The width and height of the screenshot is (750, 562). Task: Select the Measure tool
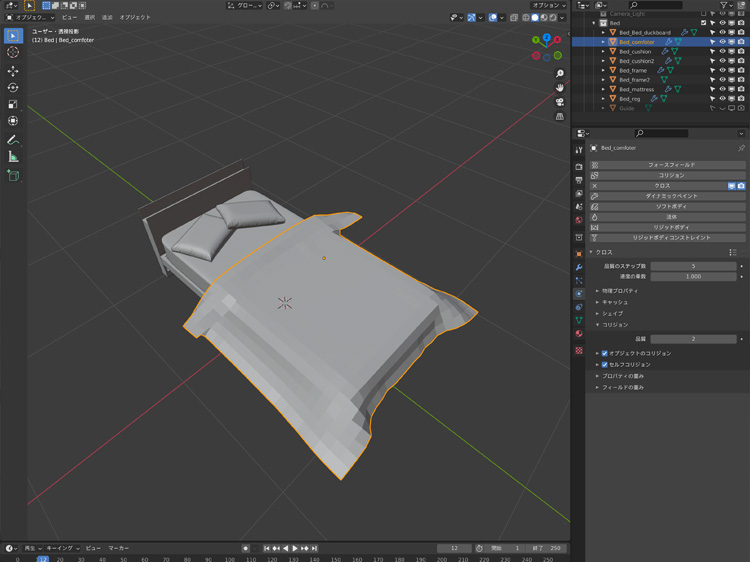point(13,157)
